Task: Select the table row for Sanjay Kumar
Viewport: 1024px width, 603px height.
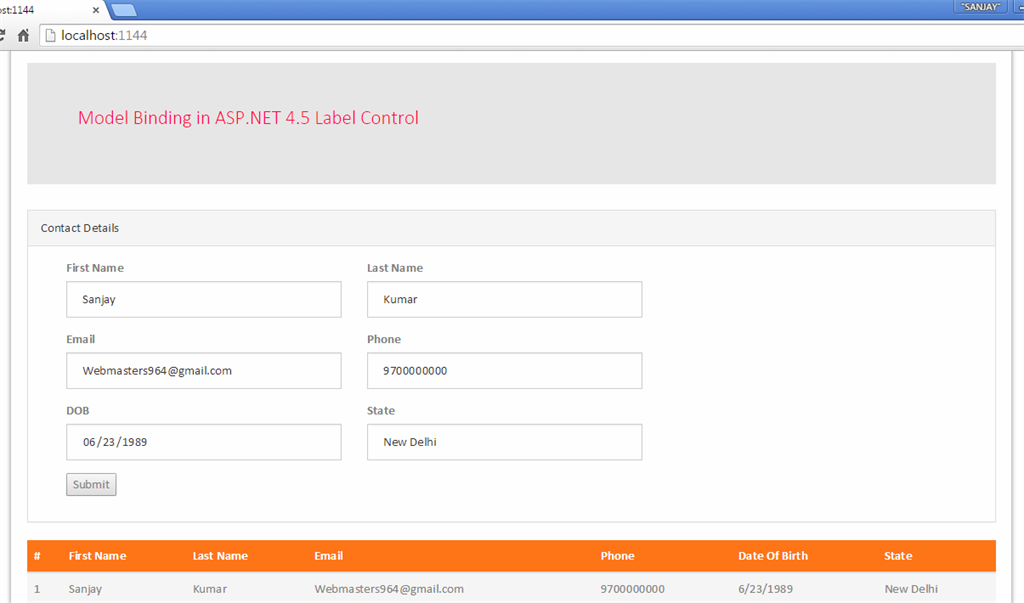Action: [x=400, y=589]
